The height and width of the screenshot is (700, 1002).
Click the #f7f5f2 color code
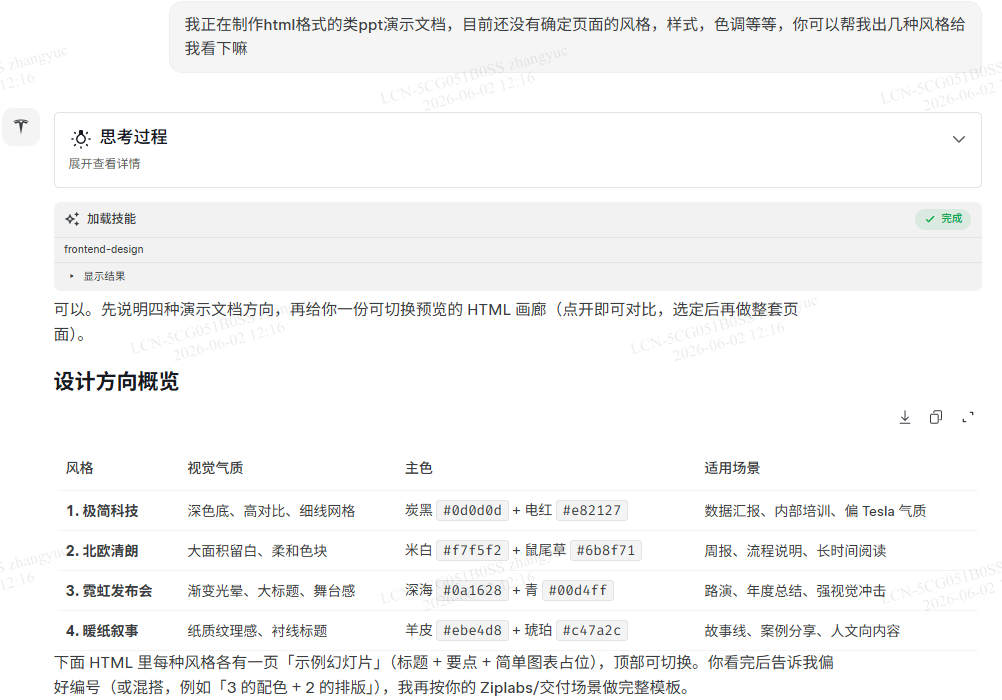[x=472, y=550]
